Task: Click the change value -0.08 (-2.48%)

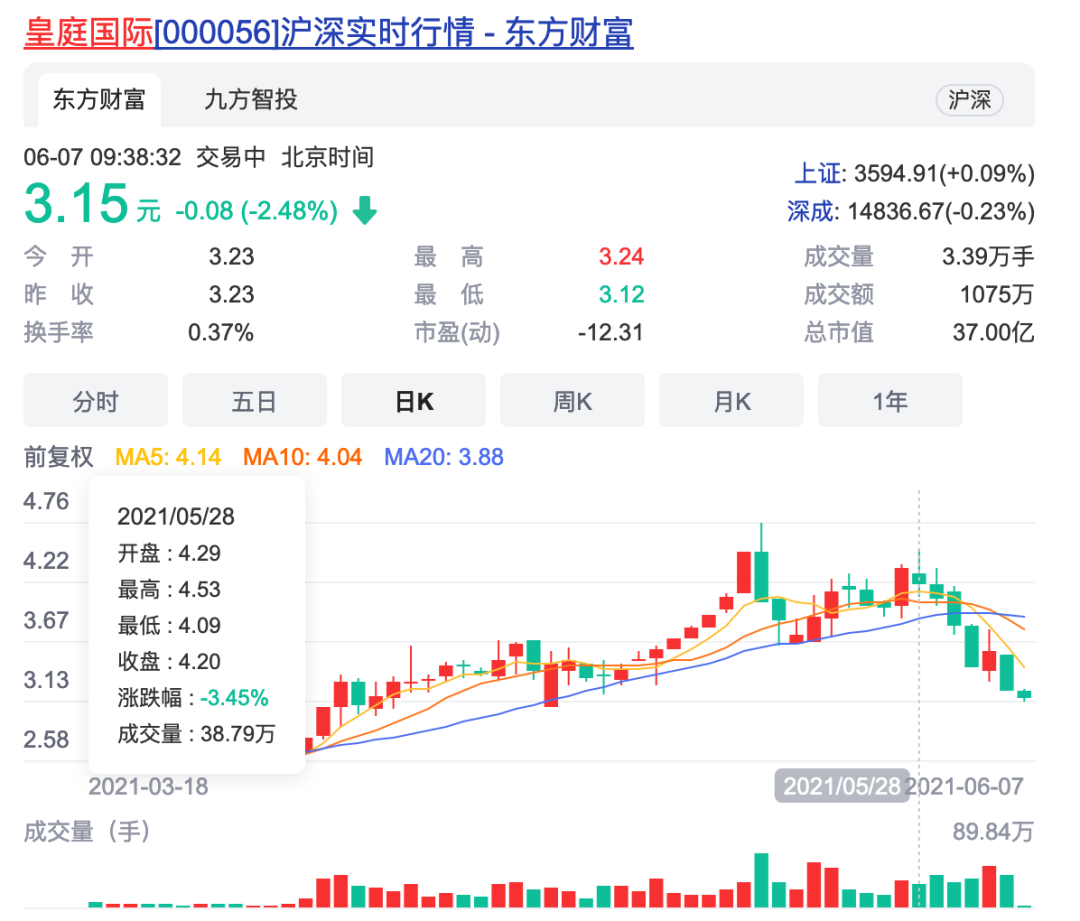Action: coord(256,211)
